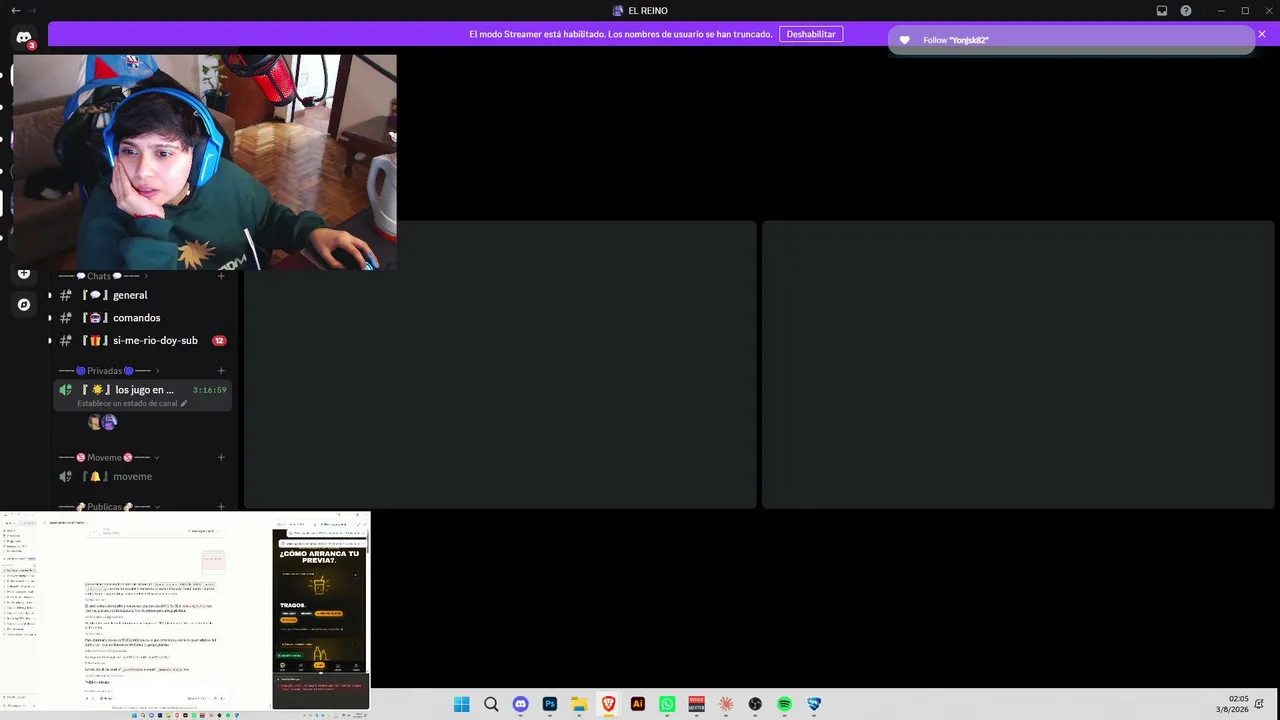Click the heart icon in Follow notification
Viewport: 1280px width, 720px height.
click(905, 40)
